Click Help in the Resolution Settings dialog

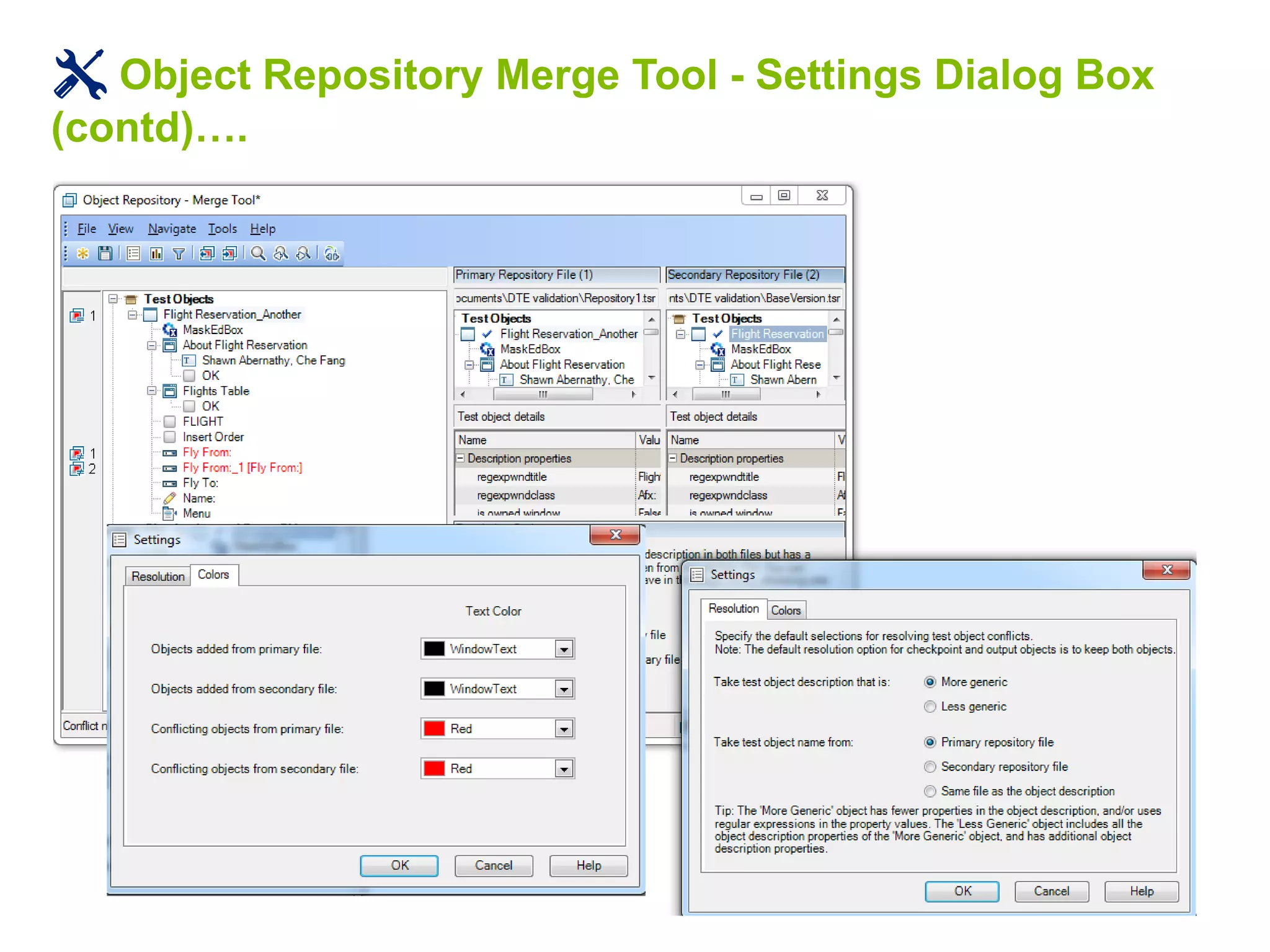[1142, 891]
